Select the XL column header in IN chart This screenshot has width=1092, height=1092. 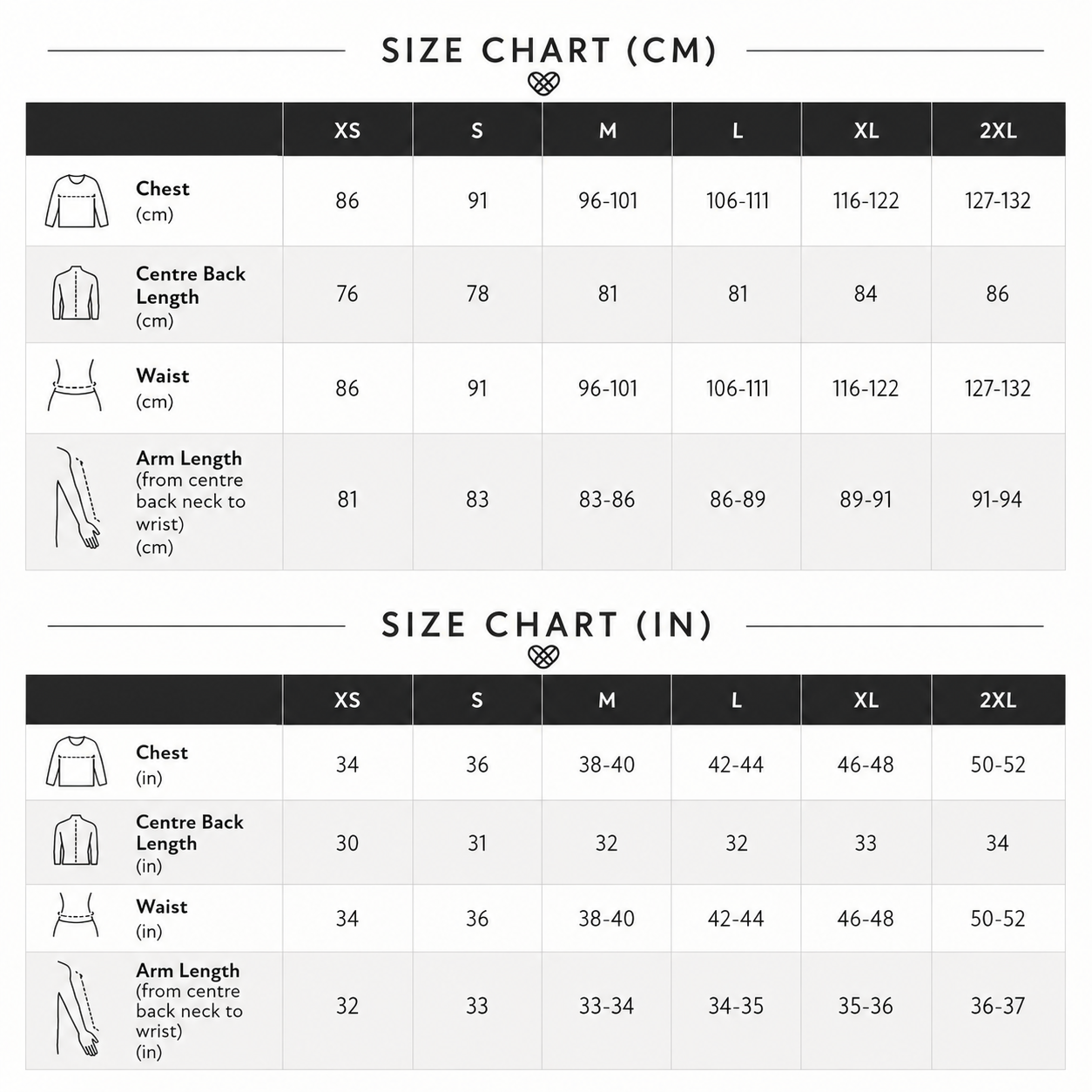[x=866, y=700]
